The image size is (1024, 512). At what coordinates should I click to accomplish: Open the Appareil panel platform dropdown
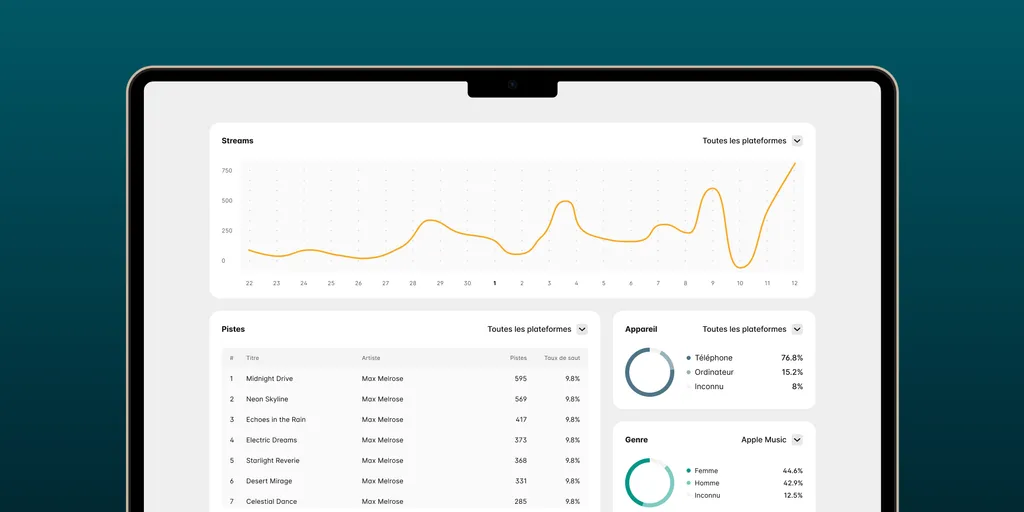[797, 329]
